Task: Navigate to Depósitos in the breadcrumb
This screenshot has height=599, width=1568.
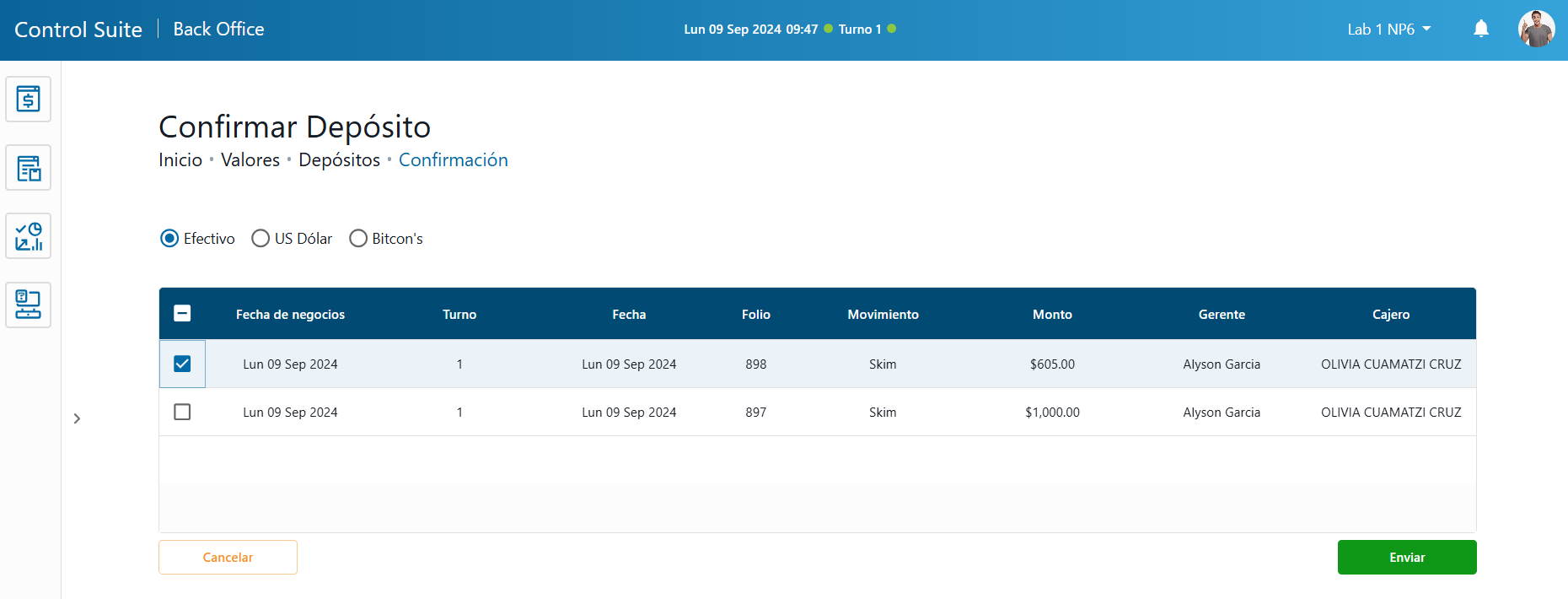Action: 339,160
